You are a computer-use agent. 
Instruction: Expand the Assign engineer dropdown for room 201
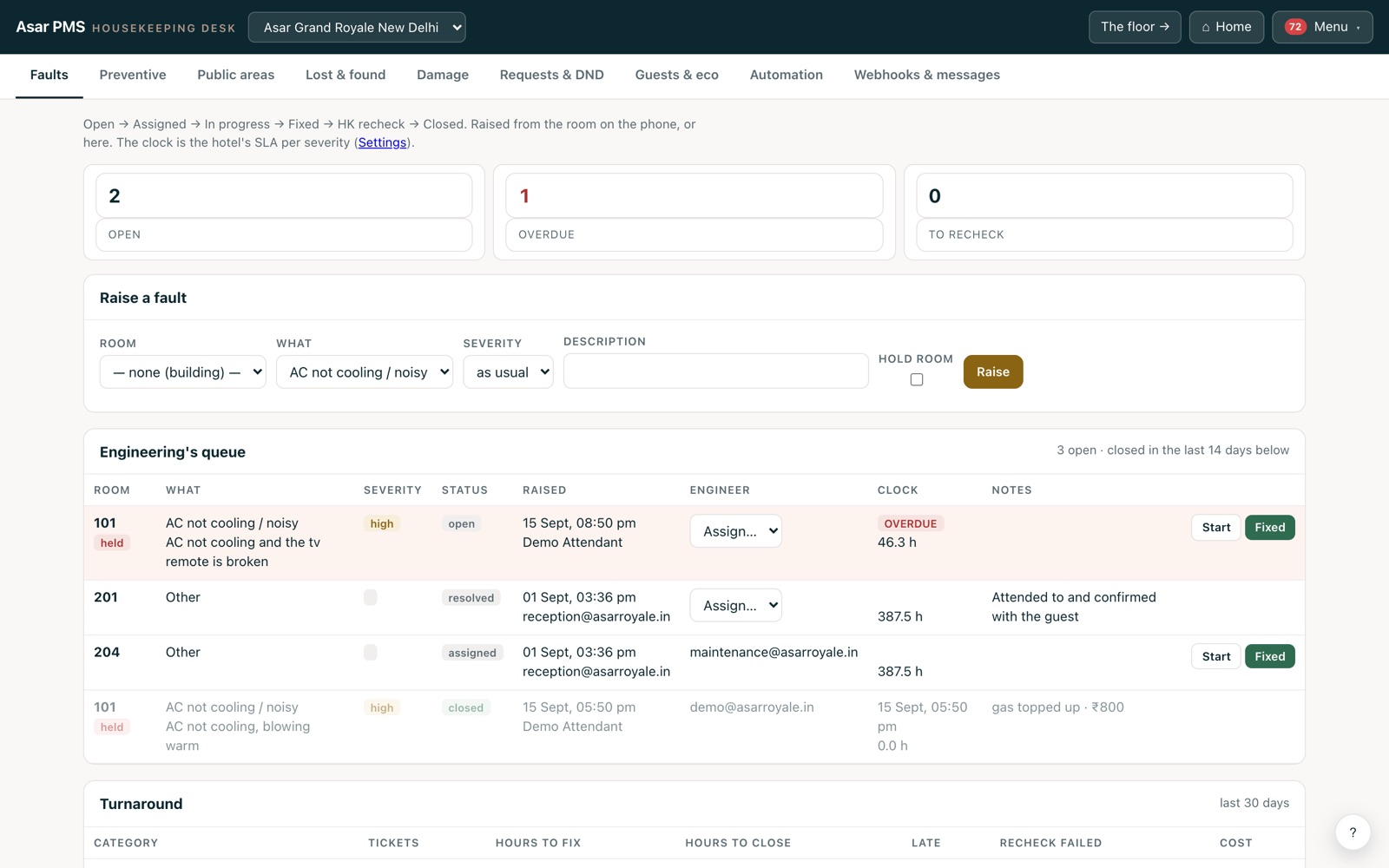click(x=735, y=605)
